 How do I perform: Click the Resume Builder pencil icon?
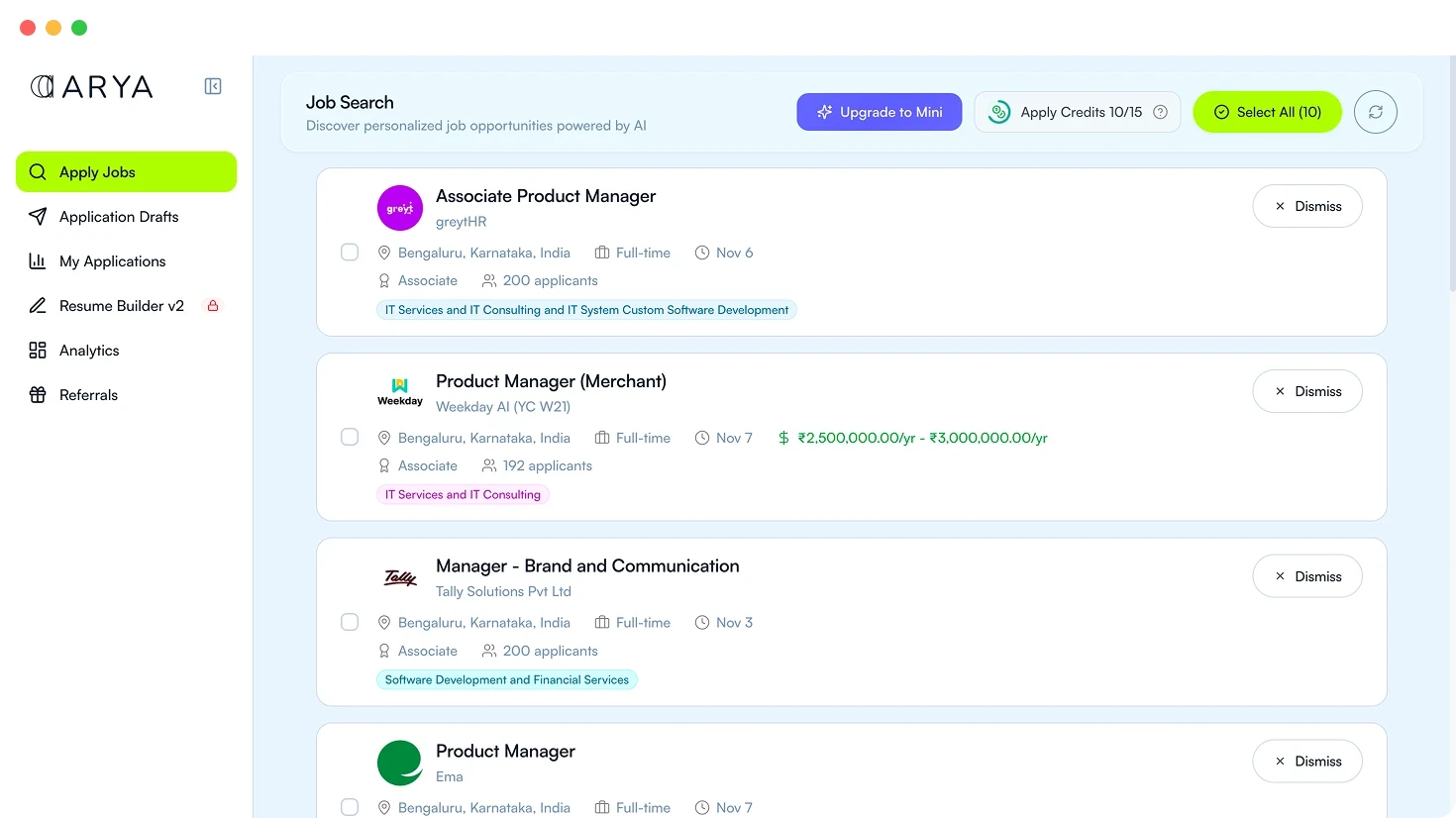[x=38, y=305]
